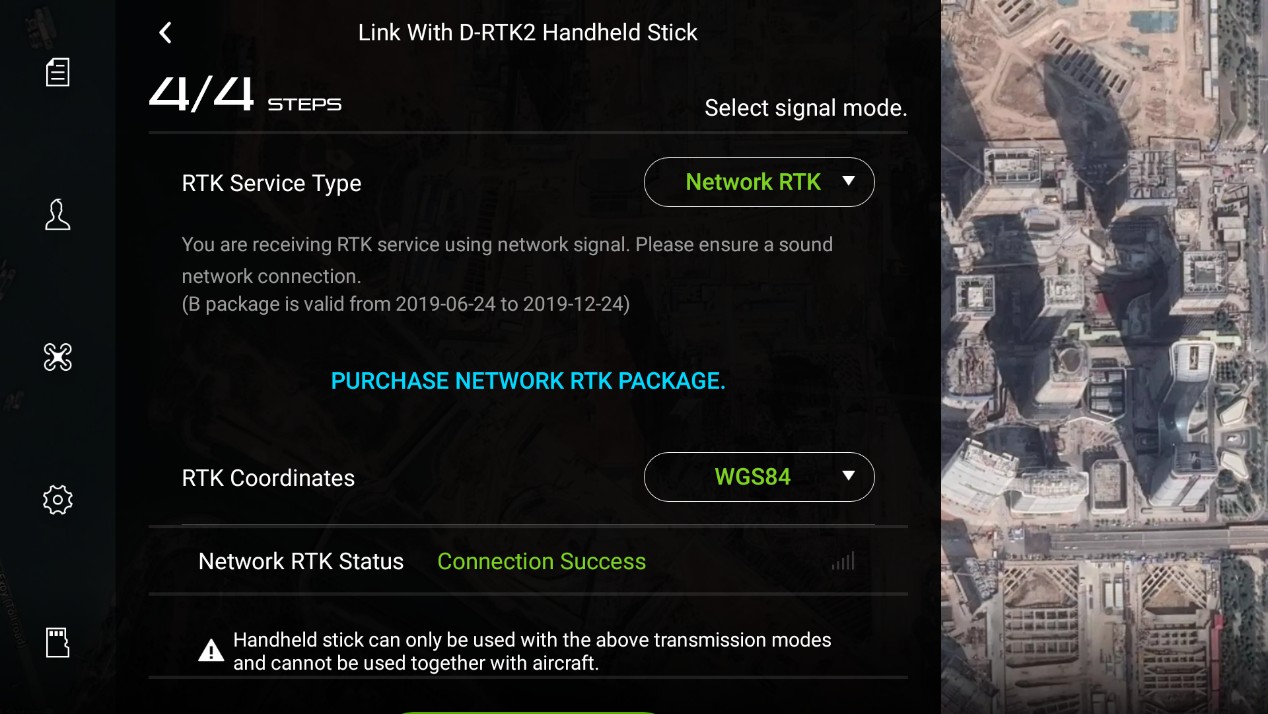Click the arrow beside Network RTK

(848, 181)
